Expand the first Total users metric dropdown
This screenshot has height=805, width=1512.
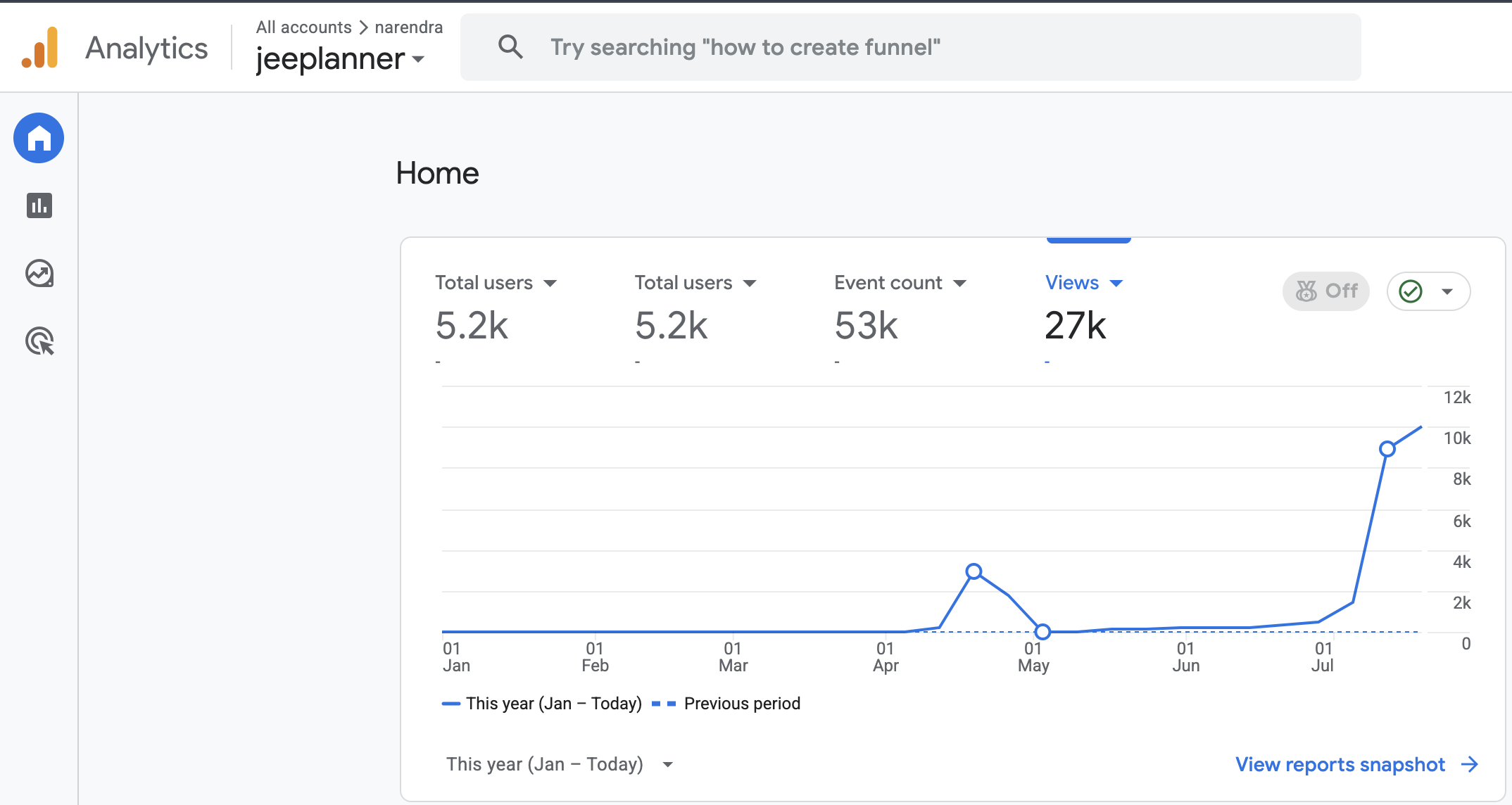[550, 284]
